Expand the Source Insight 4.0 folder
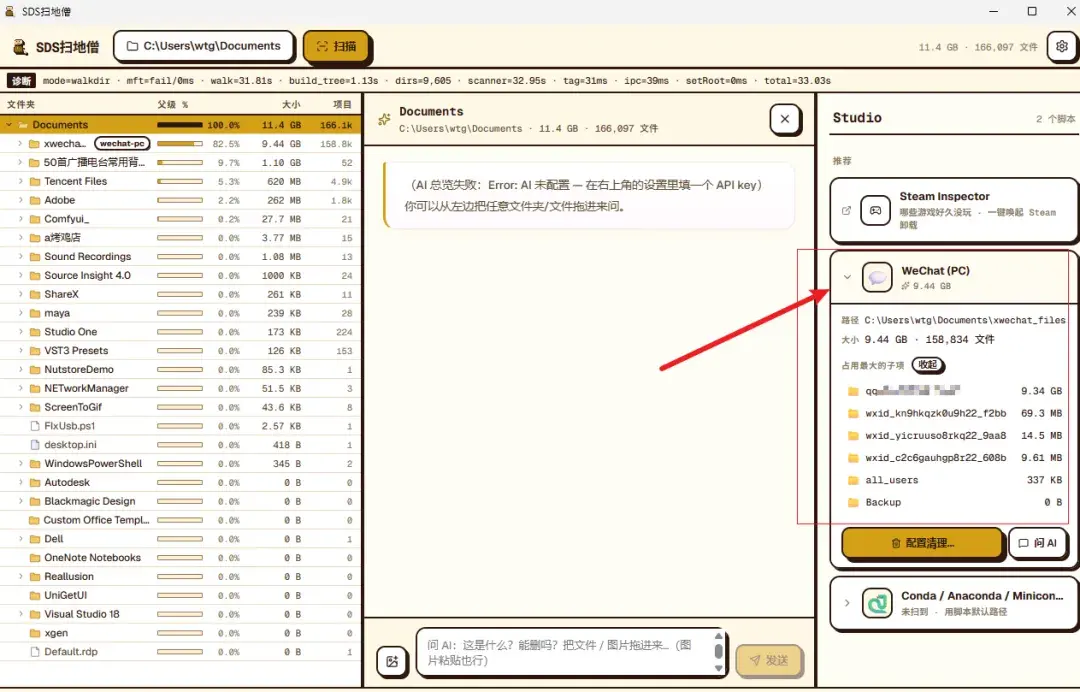The image size is (1080, 692). (20, 275)
